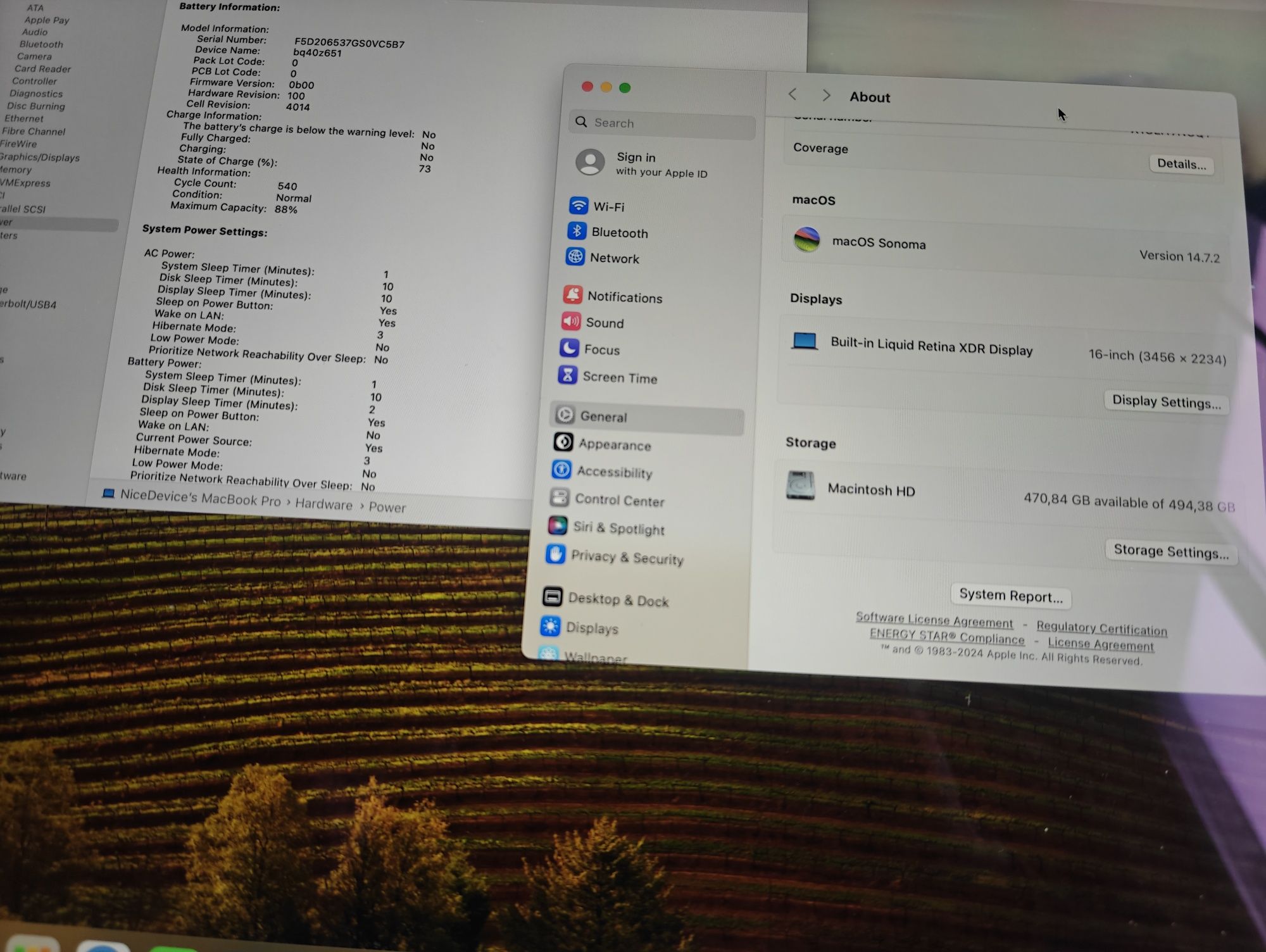Click the Device Name bq40z651
The width and height of the screenshot is (1266, 952).
click(x=317, y=53)
